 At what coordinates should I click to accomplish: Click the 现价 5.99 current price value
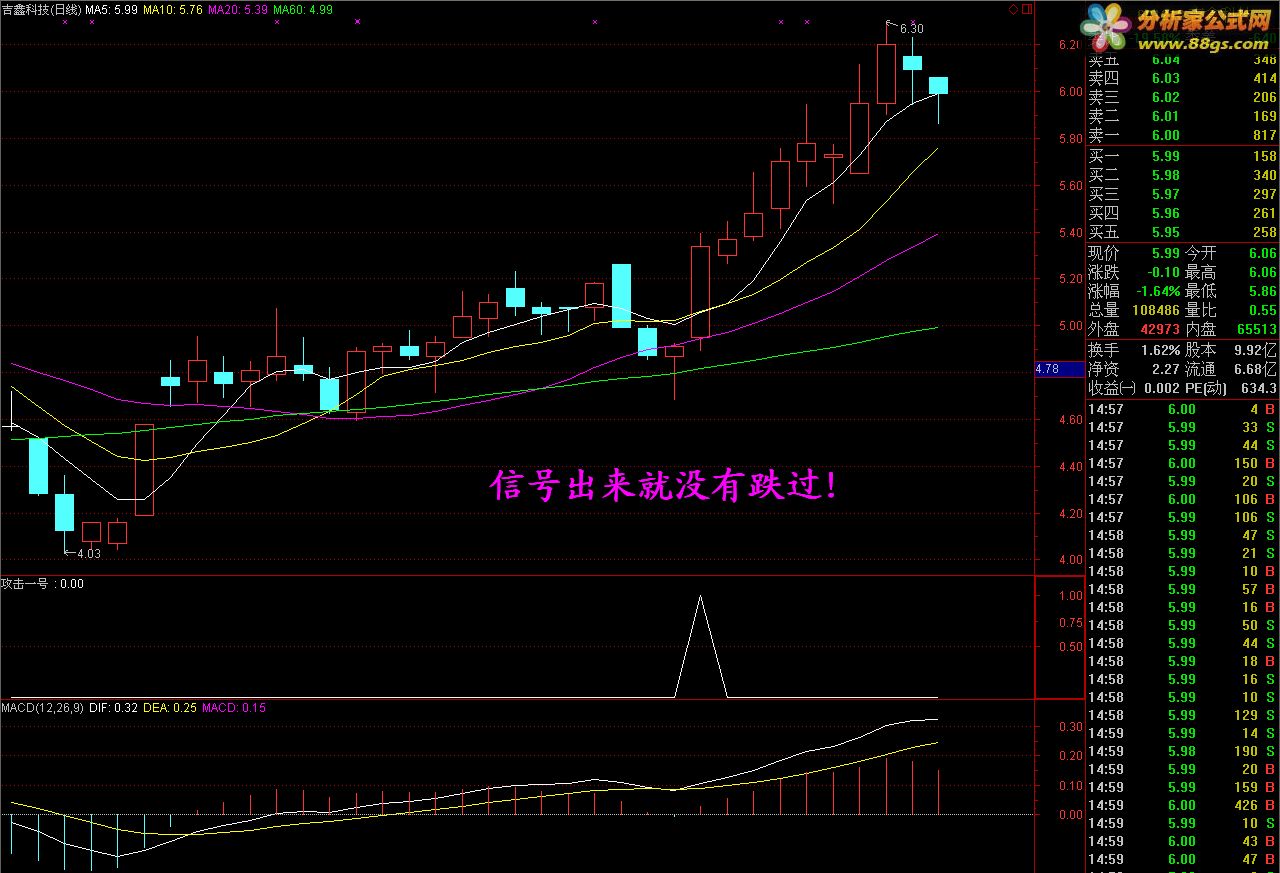[1165, 253]
